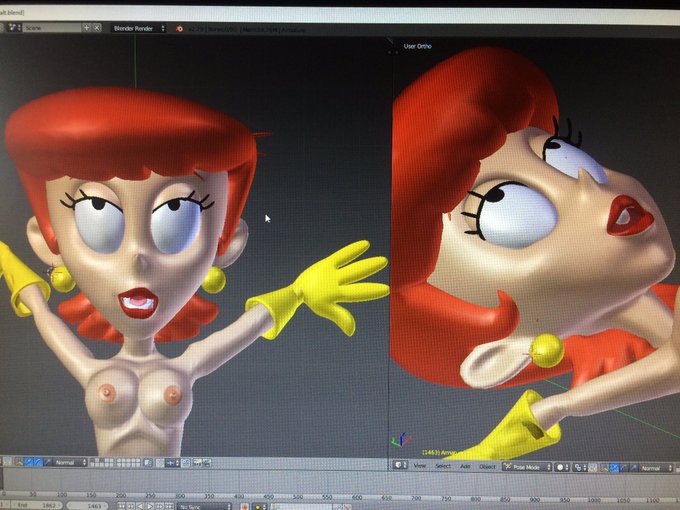Open the Normal orientation dropdown in left viewport
Viewport: 680px width, 510px height.
pyautogui.click(x=70, y=462)
